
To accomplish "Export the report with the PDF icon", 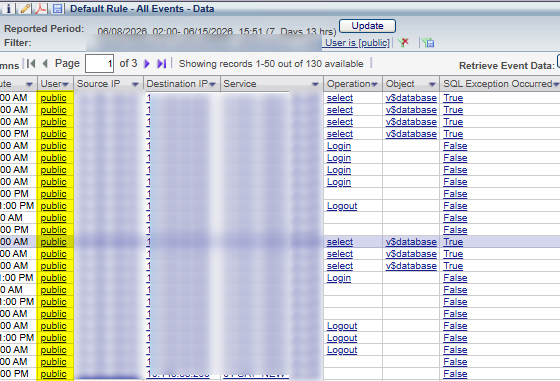I will 40,9.
